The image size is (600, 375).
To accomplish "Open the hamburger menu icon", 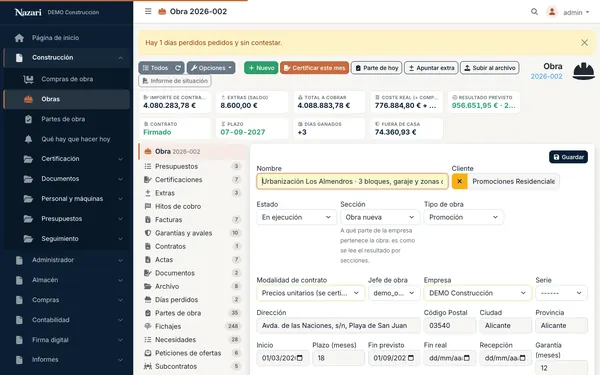I will [148, 11].
